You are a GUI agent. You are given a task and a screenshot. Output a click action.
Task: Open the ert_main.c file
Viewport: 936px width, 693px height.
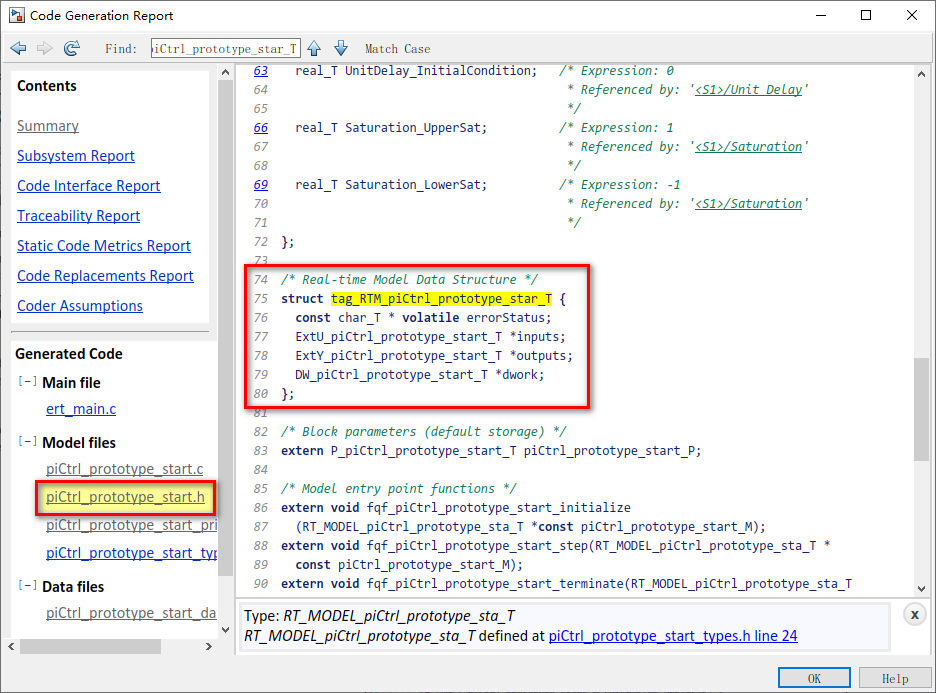coord(81,409)
